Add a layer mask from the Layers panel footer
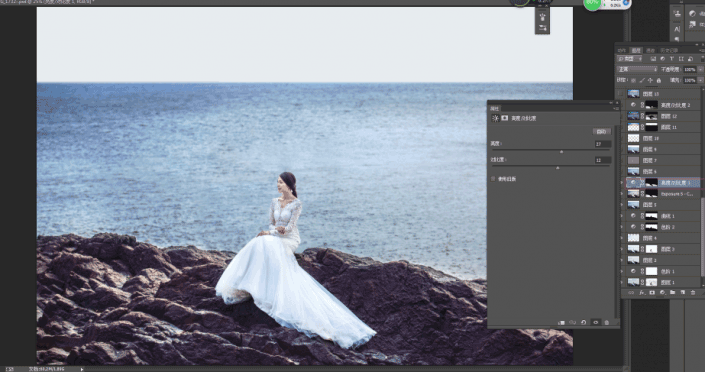 pyautogui.click(x=652, y=292)
